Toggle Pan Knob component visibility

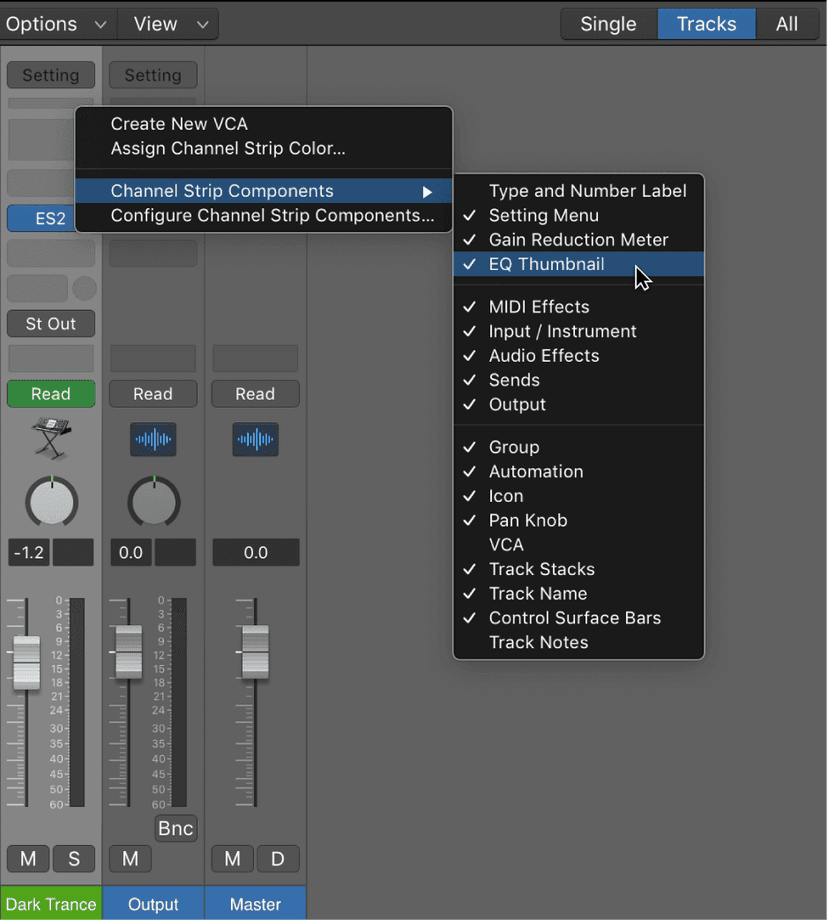click(579, 520)
